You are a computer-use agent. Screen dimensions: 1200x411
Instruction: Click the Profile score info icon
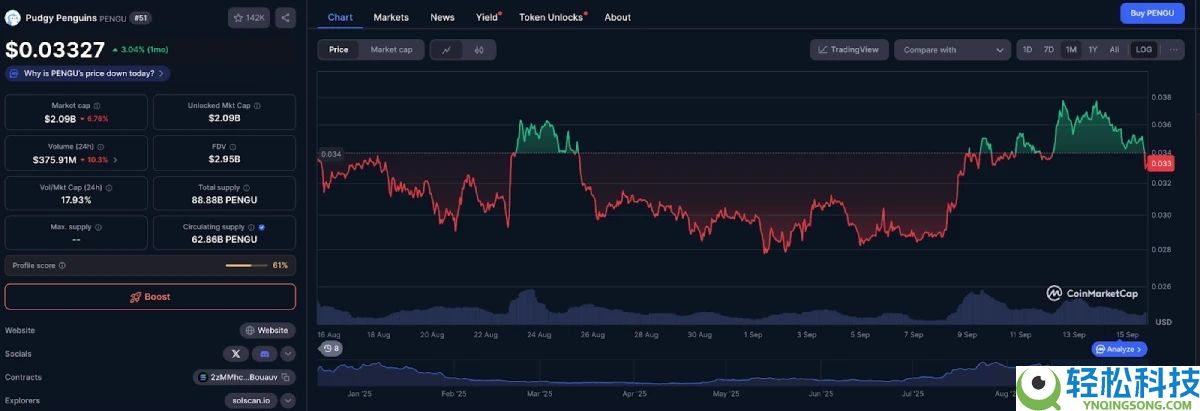[62, 265]
